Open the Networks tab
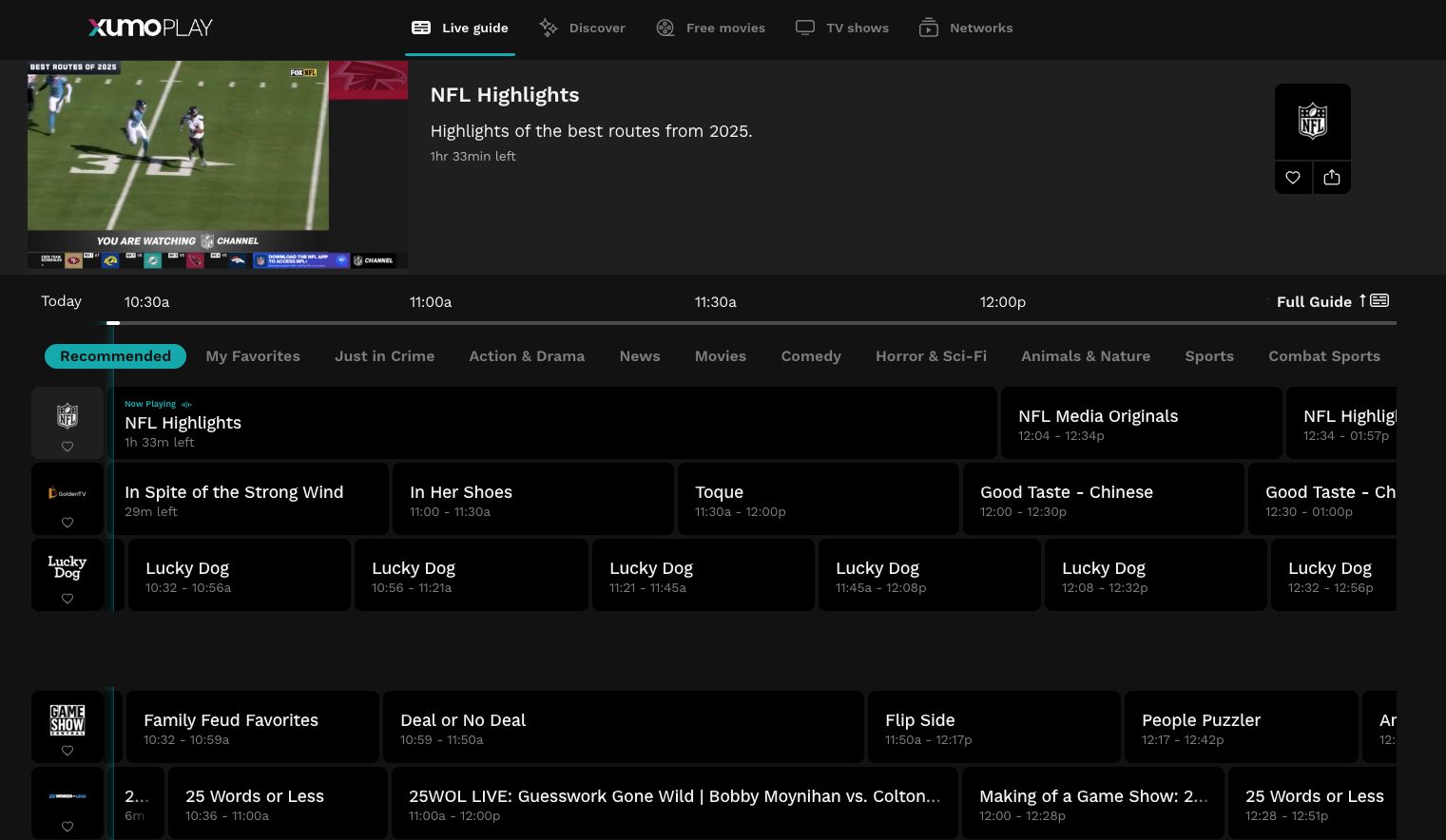The width and height of the screenshot is (1446, 840). [966, 28]
